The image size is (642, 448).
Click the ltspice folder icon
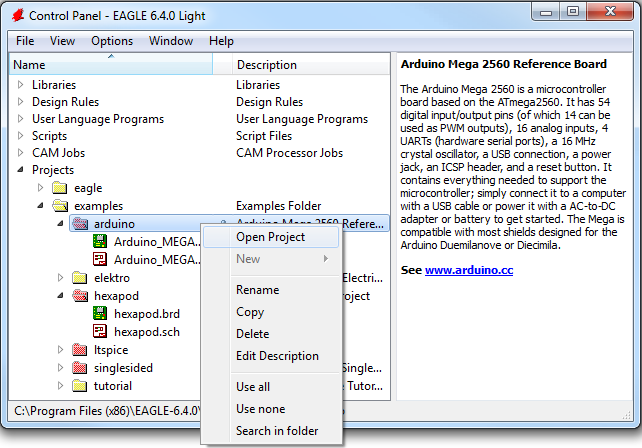(x=80, y=350)
